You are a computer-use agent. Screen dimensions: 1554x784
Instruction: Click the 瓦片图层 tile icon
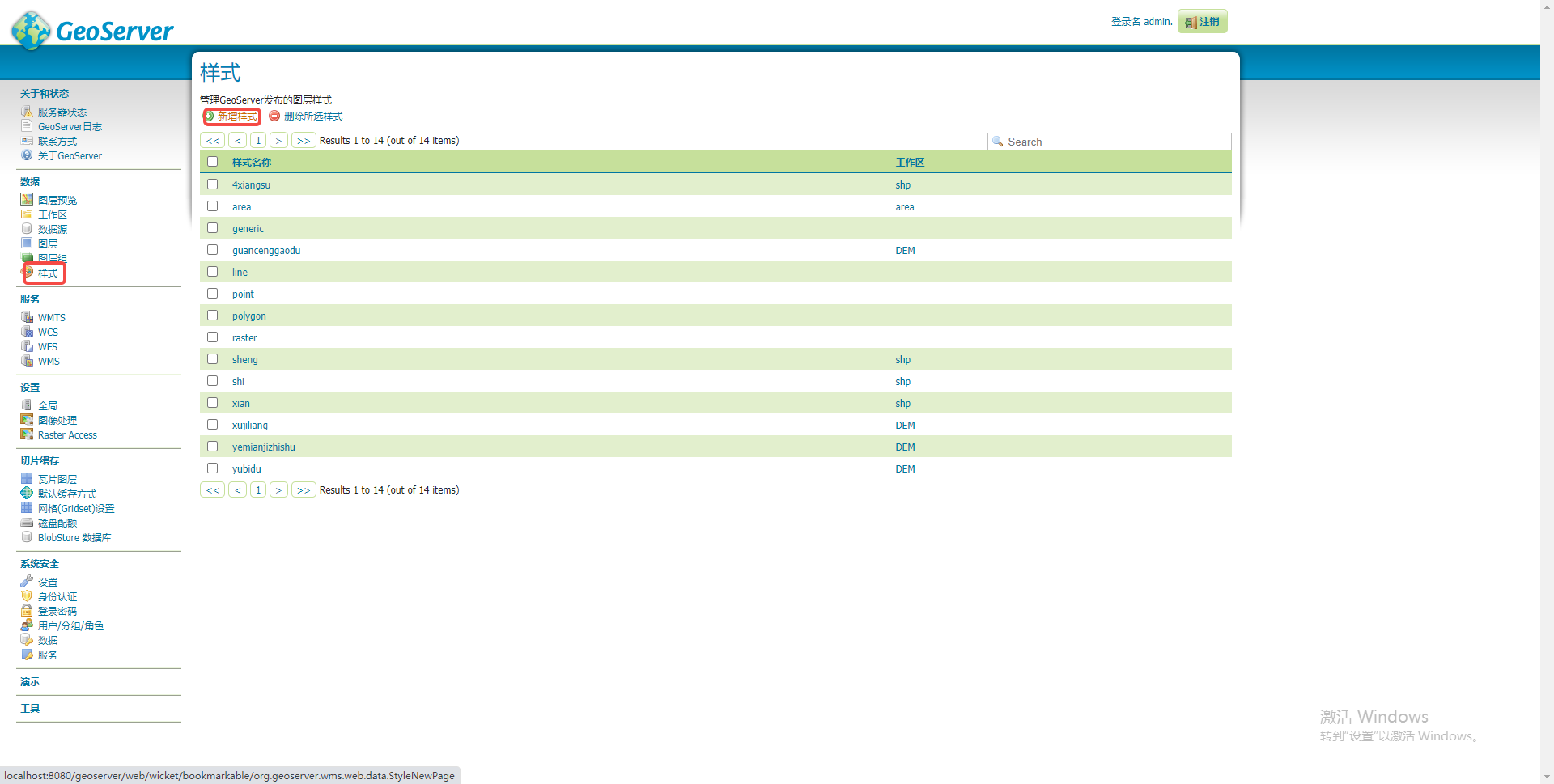27,479
